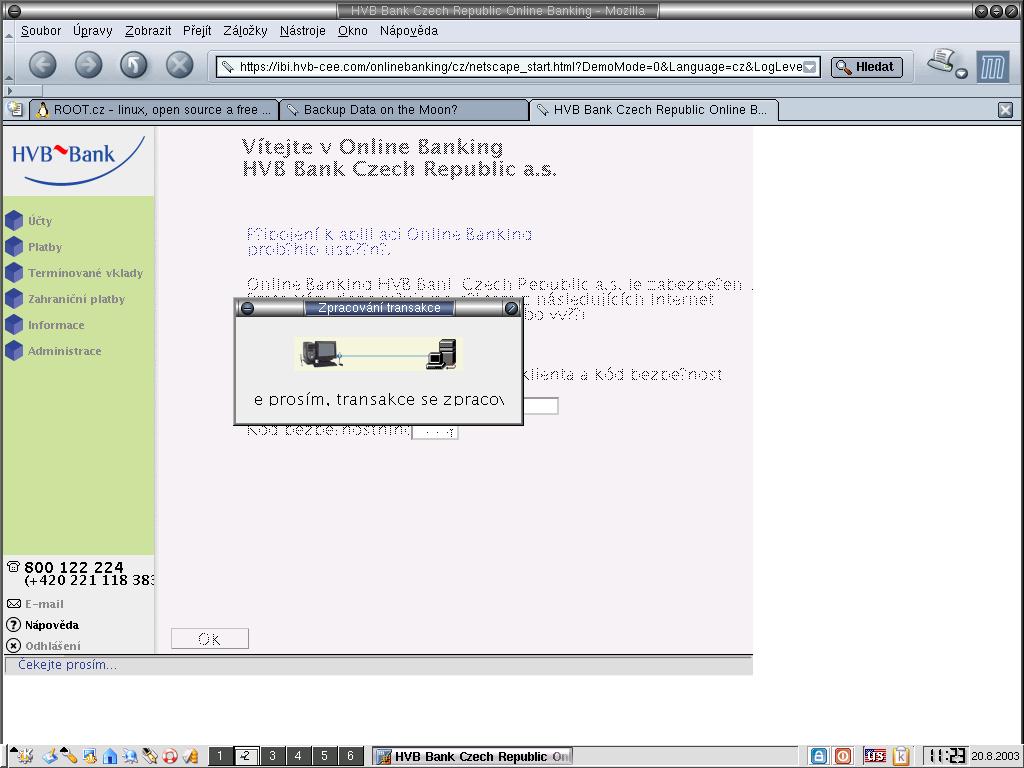The width and height of the screenshot is (1024, 768).
Task: Open the Přejít menu
Action: click(197, 31)
